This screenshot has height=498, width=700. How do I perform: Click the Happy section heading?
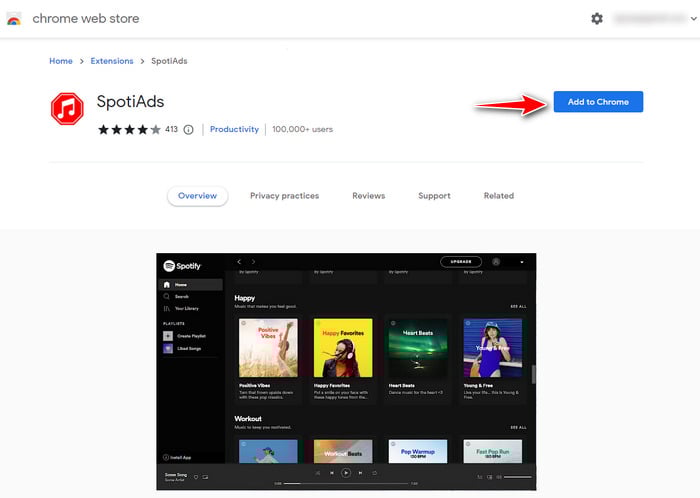(245, 298)
